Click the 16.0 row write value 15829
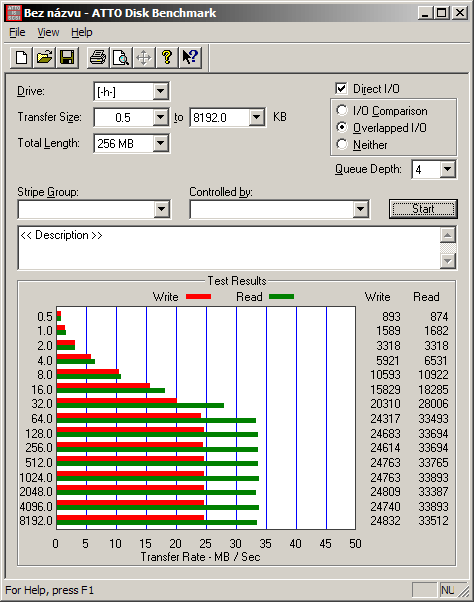 click(385, 389)
